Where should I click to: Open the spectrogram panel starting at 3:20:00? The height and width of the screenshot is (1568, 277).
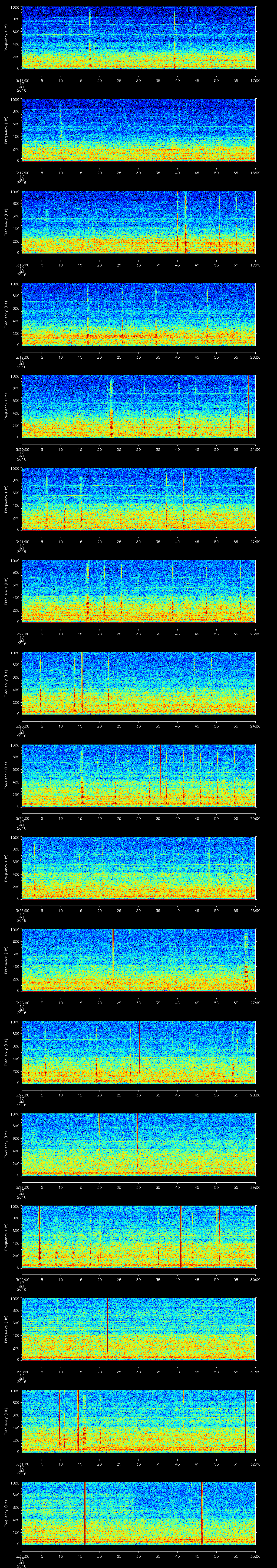pyautogui.click(x=139, y=407)
